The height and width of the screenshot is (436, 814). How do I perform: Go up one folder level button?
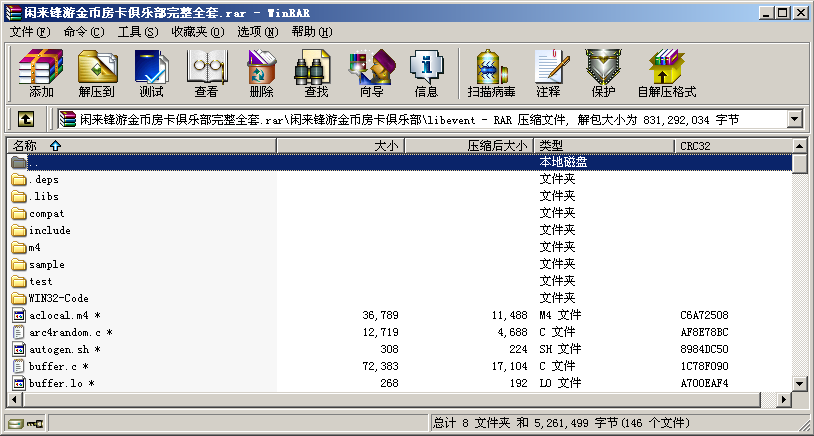click(x=26, y=120)
